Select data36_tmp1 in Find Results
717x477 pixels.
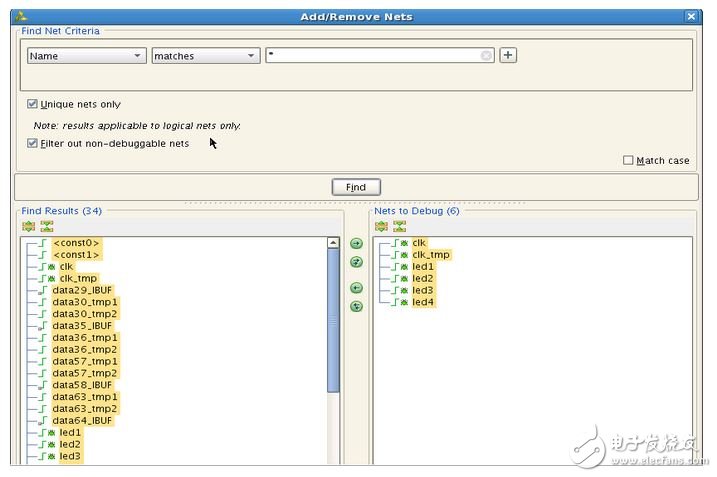coord(85,338)
